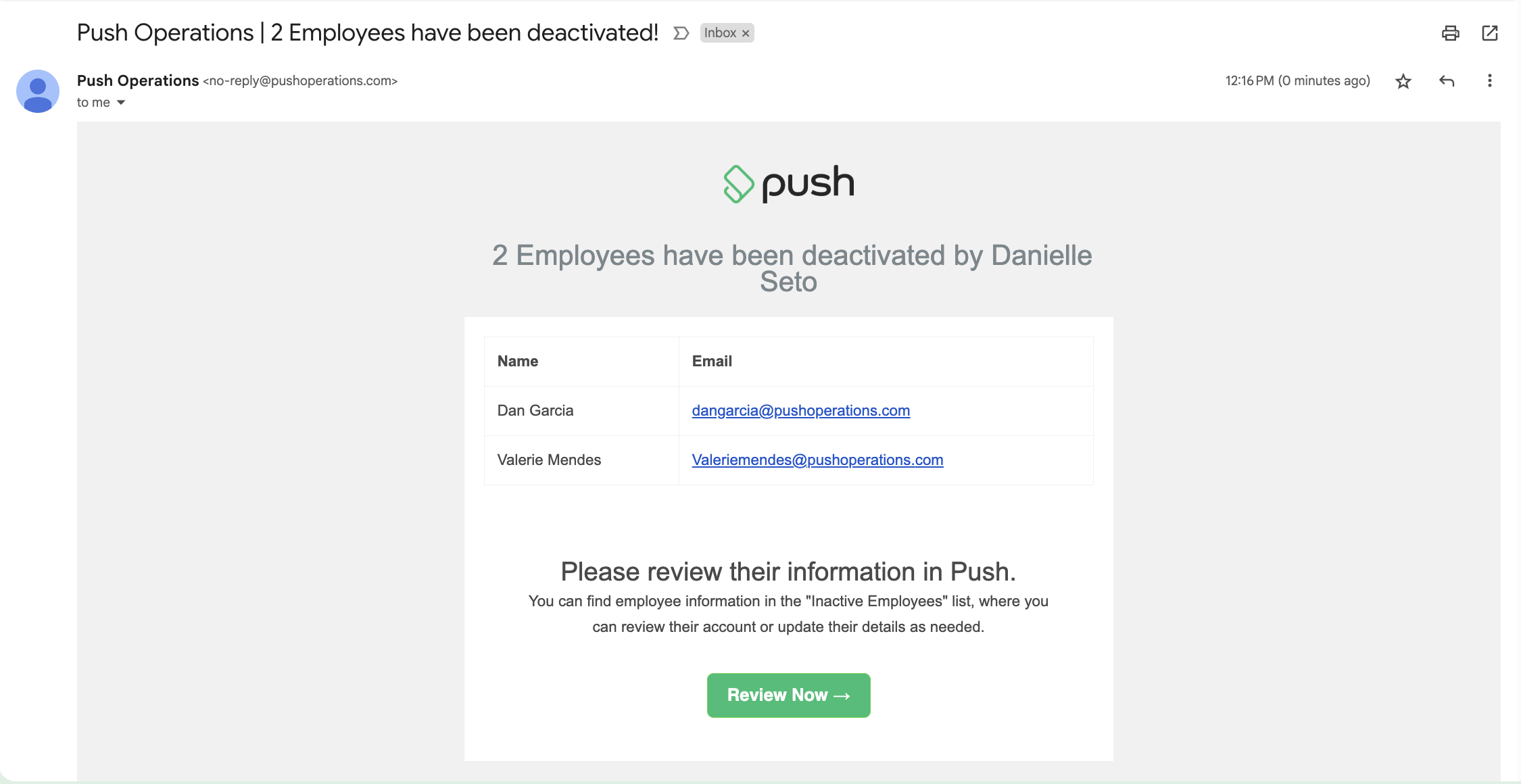Reply using the arrow icon
The image size is (1521, 784).
pyautogui.click(x=1447, y=81)
